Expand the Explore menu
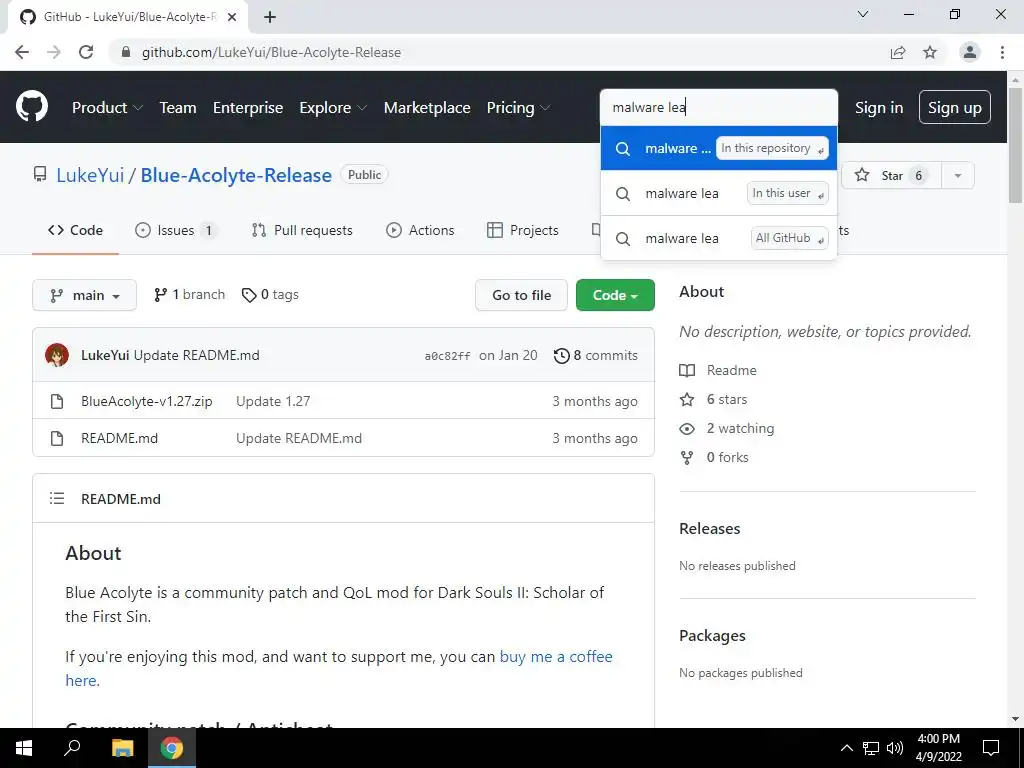 333,108
